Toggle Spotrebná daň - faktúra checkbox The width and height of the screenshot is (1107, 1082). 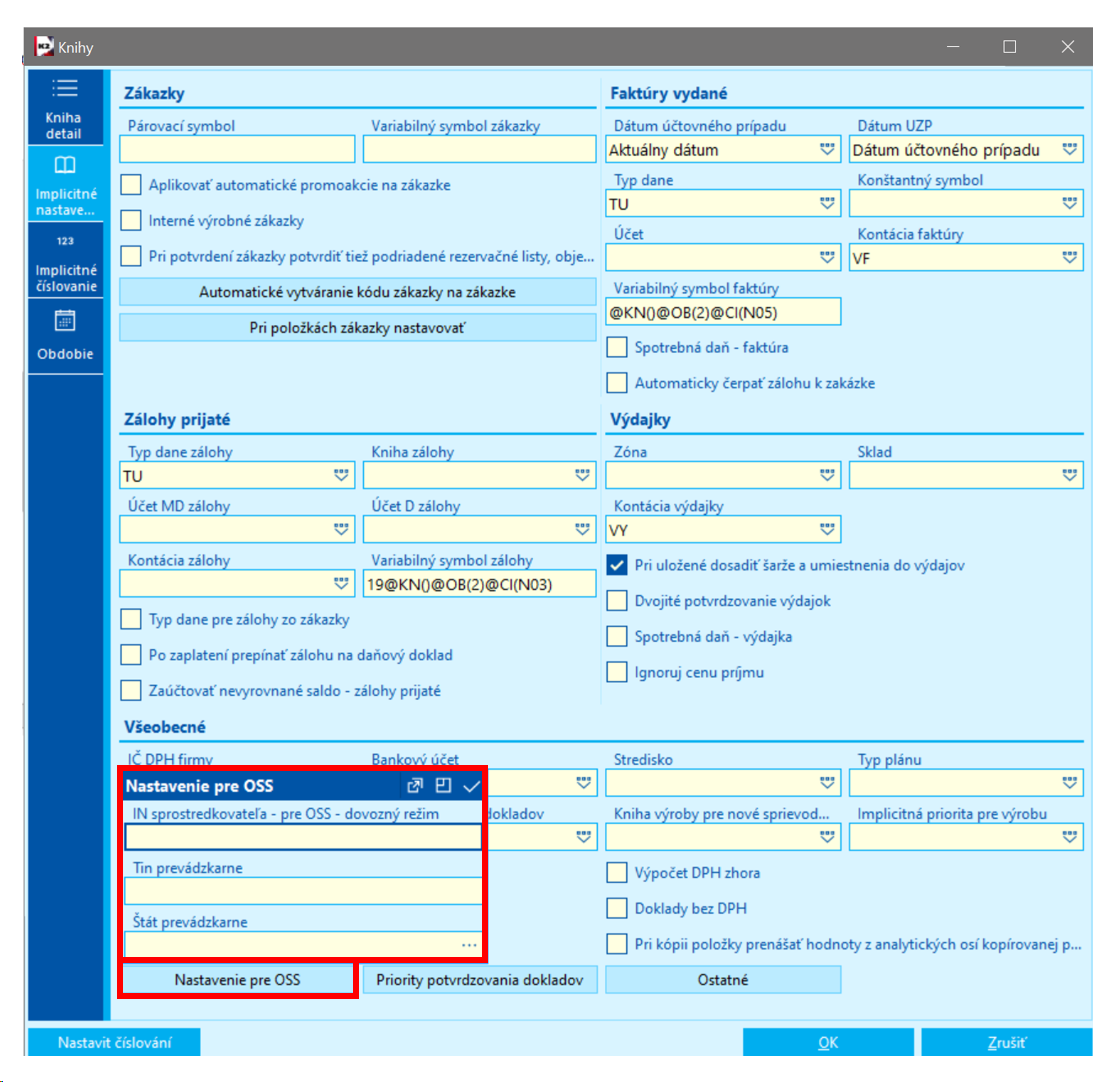point(617,347)
